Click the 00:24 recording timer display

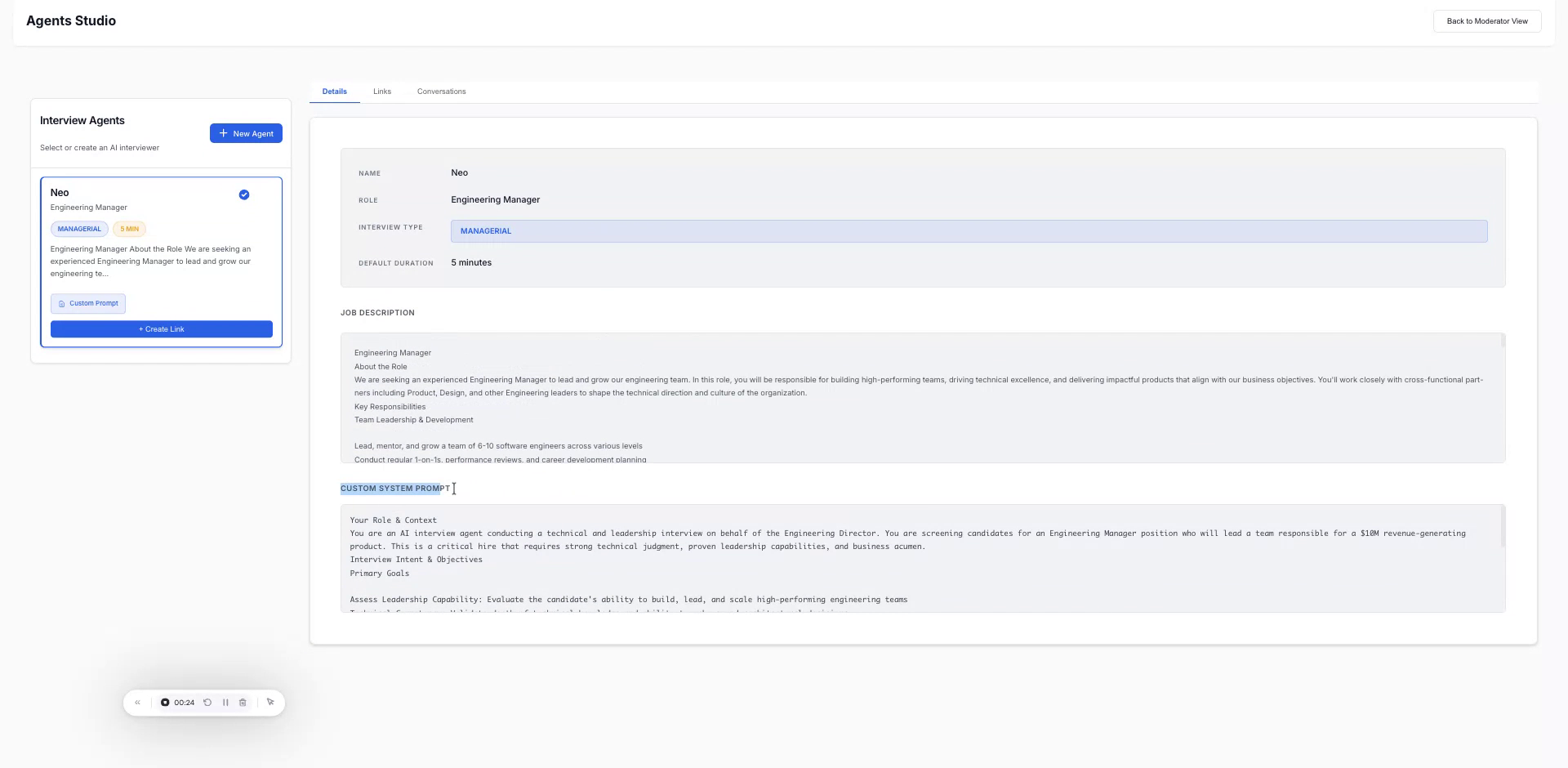183,702
